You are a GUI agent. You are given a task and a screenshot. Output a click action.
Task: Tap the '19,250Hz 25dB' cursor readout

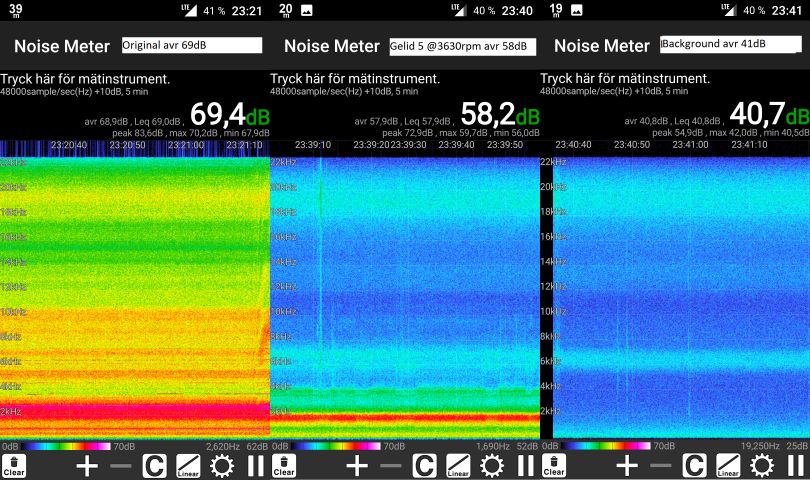pyautogui.click(x=774, y=446)
